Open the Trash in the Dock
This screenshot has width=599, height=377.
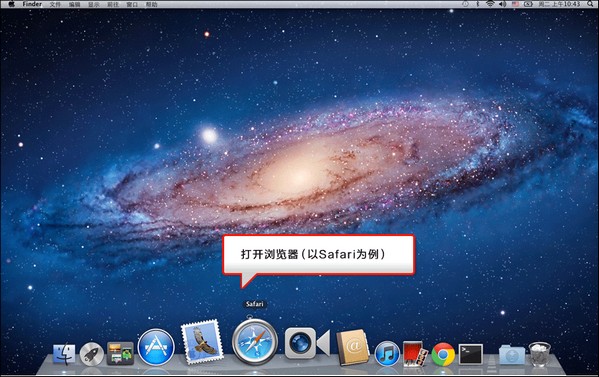click(x=540, y=354)
